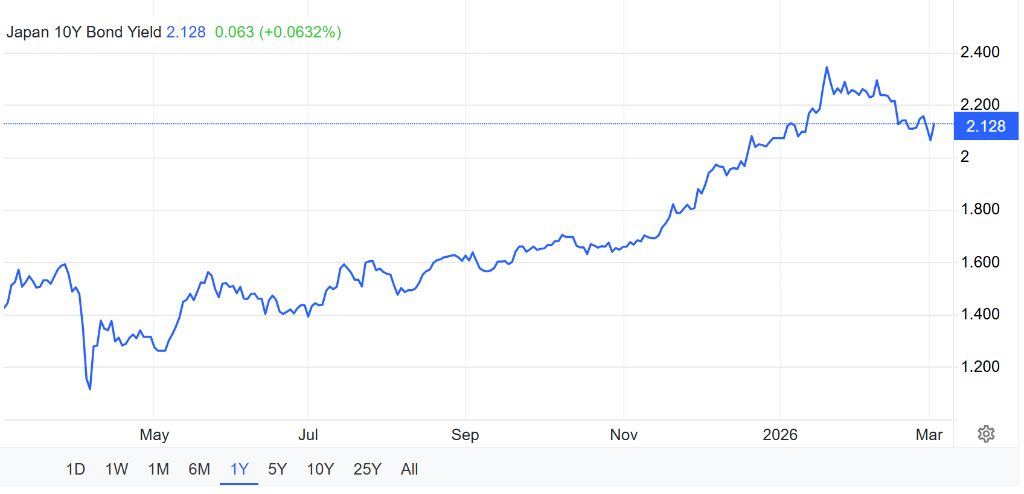Click the Jul label on time axis

309,435
